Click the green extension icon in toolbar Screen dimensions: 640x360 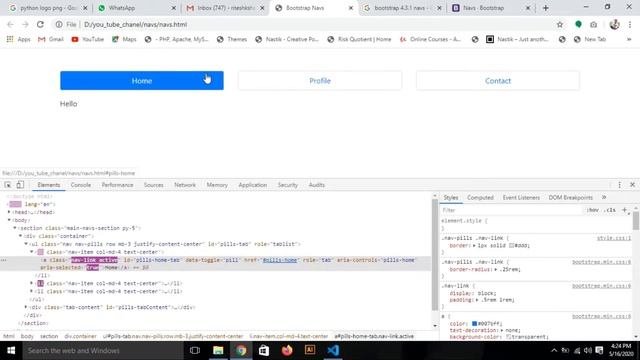578,24
